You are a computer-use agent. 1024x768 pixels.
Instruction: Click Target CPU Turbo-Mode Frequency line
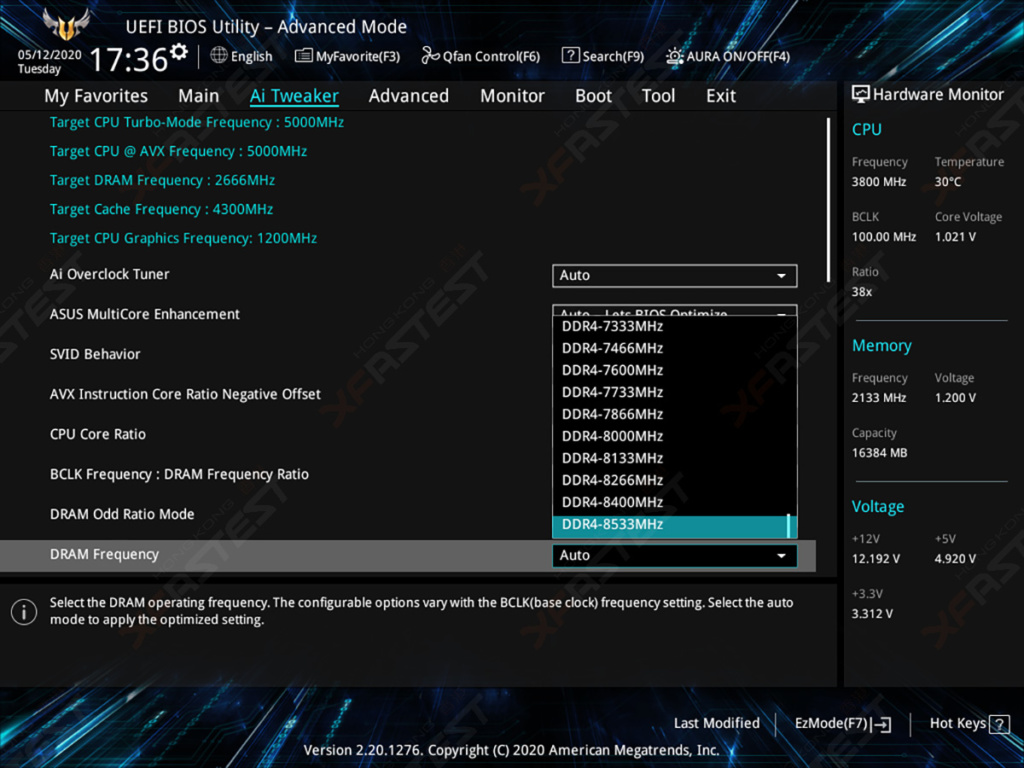pyautogui.click(x=197, y=123)
